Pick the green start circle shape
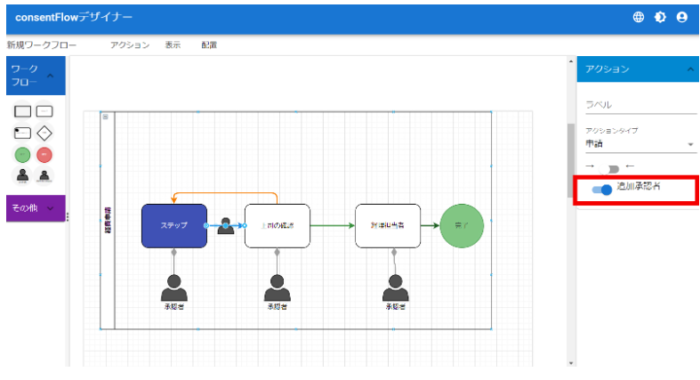The height and width of the screenshot is (380, 700). (22, 155)
